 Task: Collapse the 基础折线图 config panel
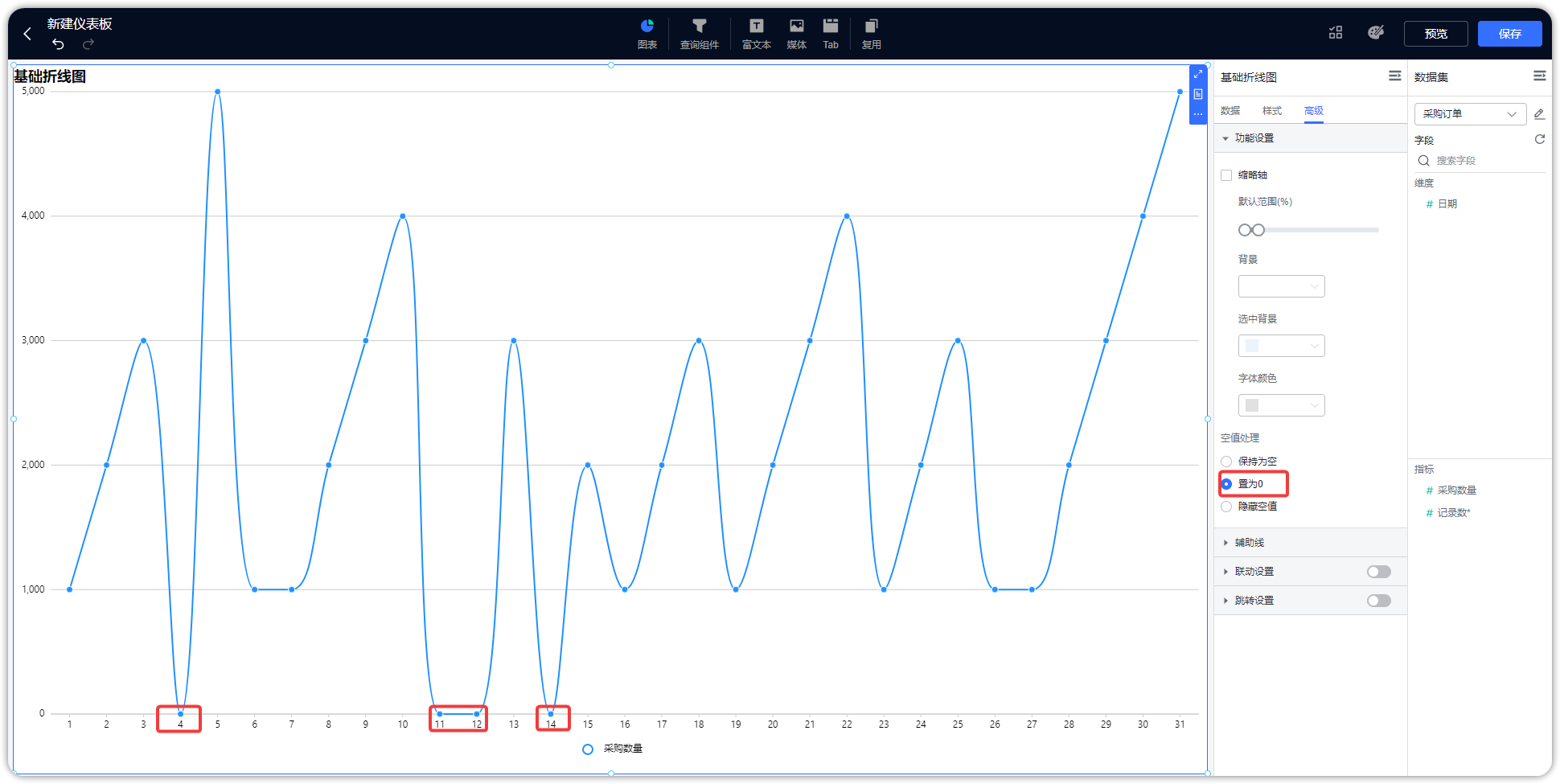click(x=1395, y=76)
